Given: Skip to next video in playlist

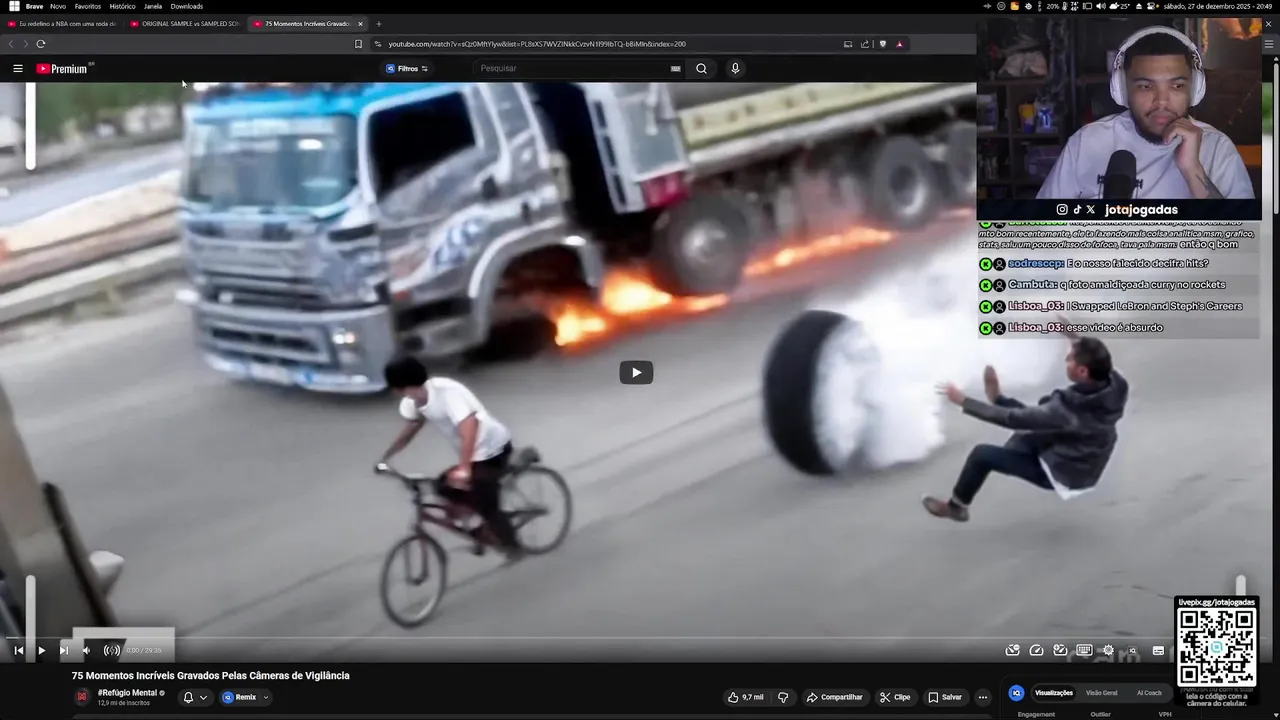Looking at the screenshot, I should click(63, 650).
